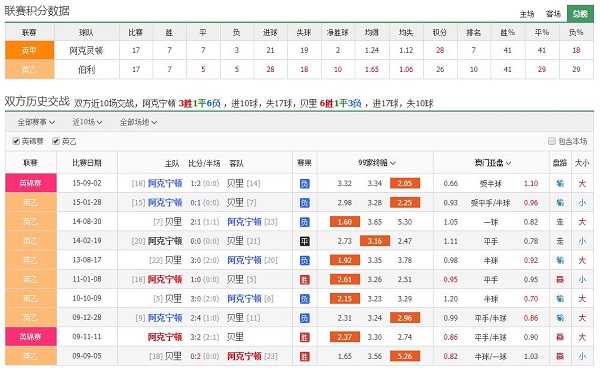The width and height of the screenshot is (600, 368).
Task: Click the 半球/一球 handicap in 09-09-05 row
Action: pyautogui.click(x=491, y=357)
